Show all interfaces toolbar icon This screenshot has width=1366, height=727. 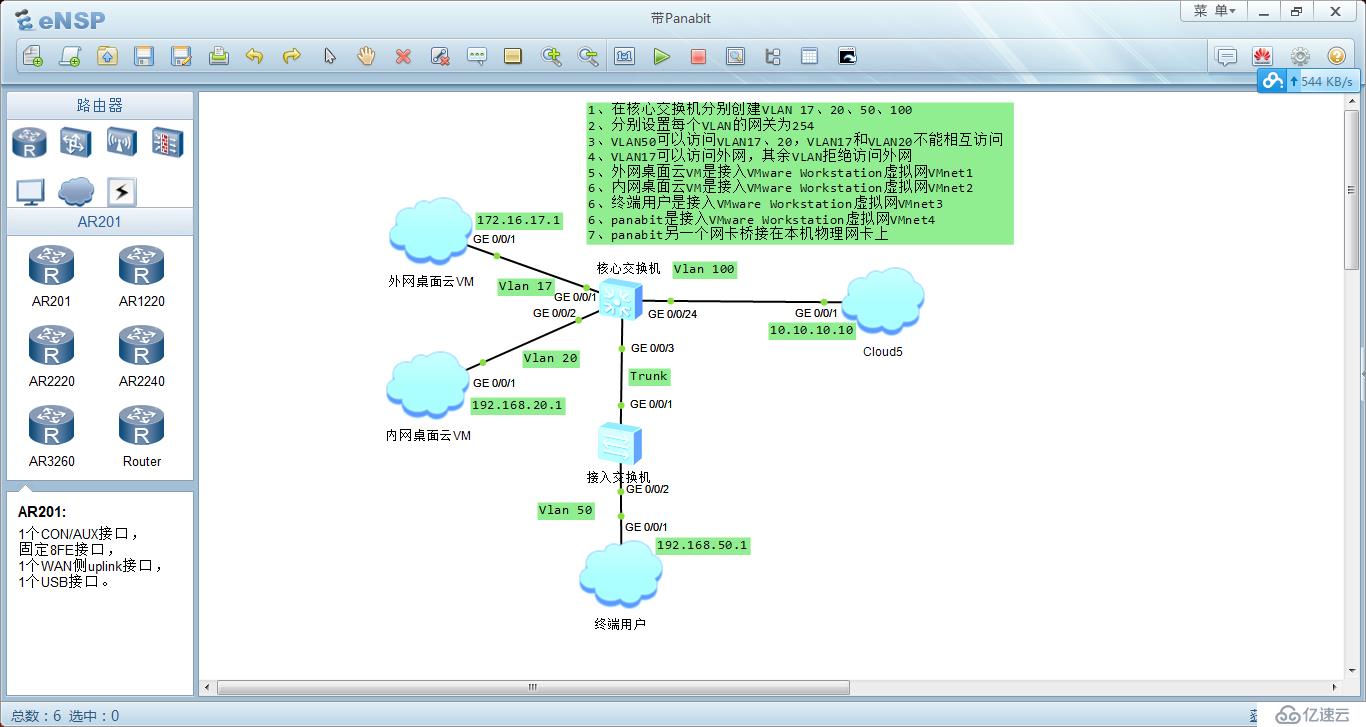[x=772, y=56]
